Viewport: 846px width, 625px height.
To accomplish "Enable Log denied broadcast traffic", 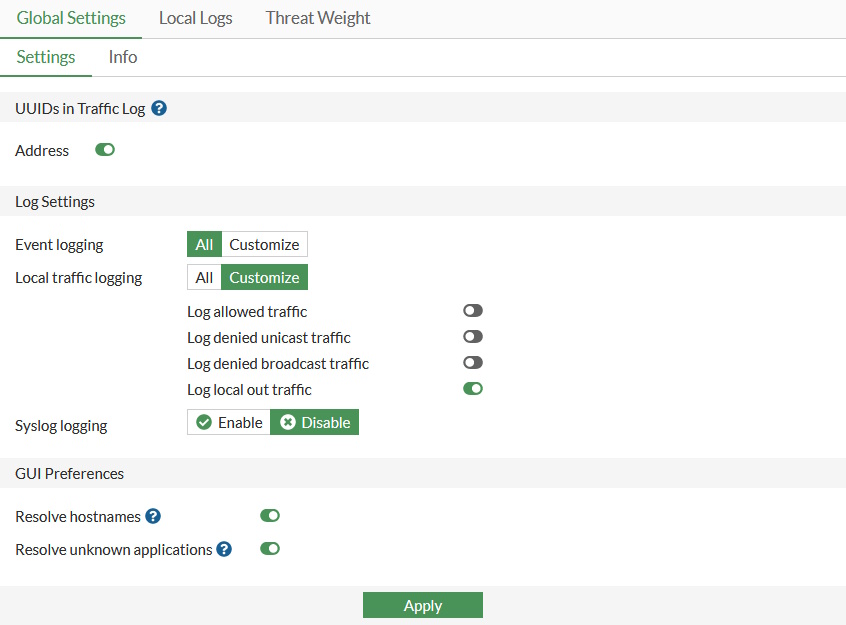I will (472, 362).
